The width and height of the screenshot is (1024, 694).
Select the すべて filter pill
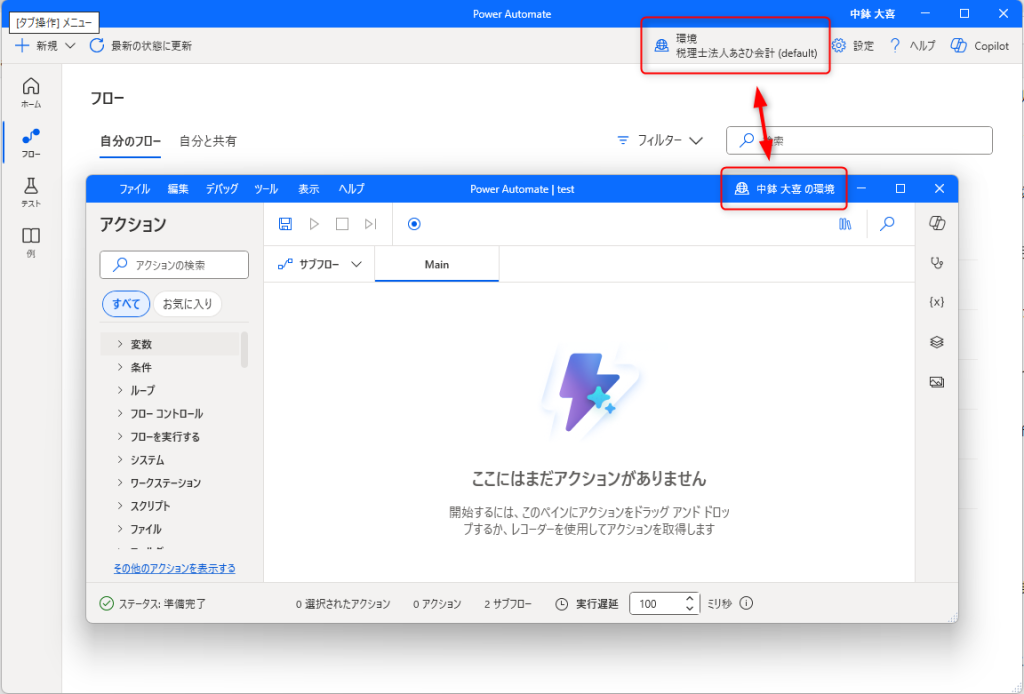point(126,304)
